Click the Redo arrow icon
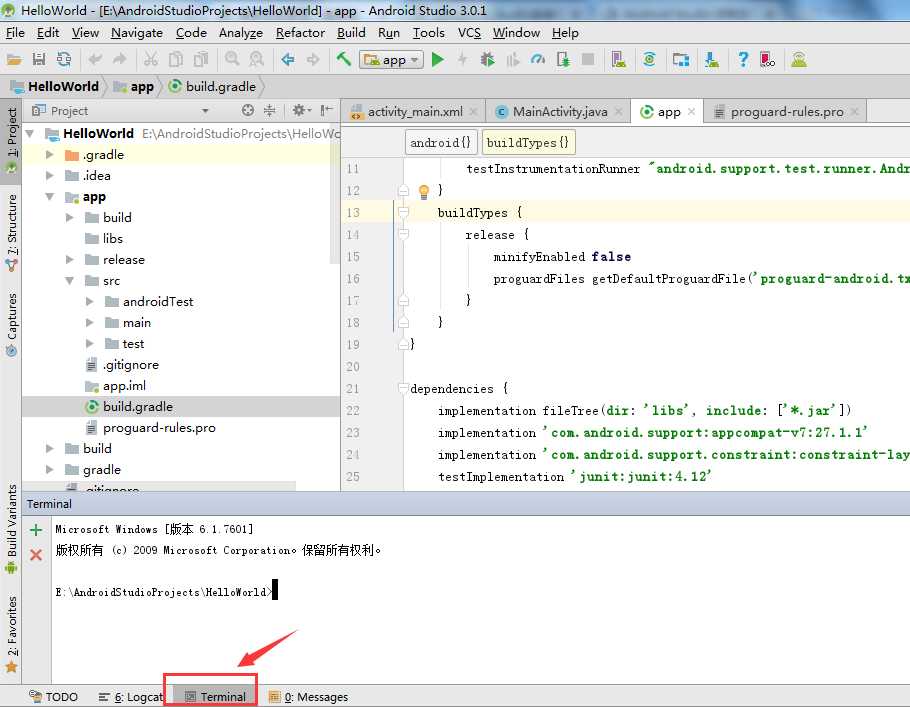Screen dimensions: 910x707 coord(120,59)
